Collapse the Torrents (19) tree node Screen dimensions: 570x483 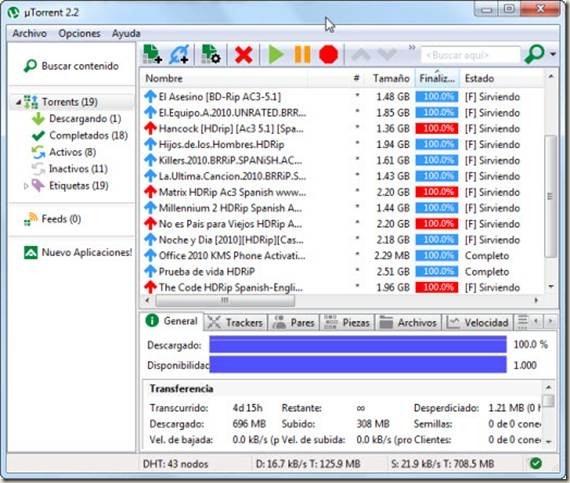tap(18, 102)
